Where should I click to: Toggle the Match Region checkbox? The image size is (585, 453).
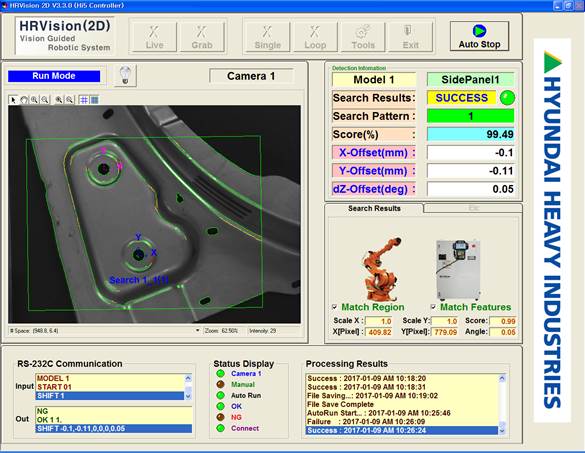point(335,307)
